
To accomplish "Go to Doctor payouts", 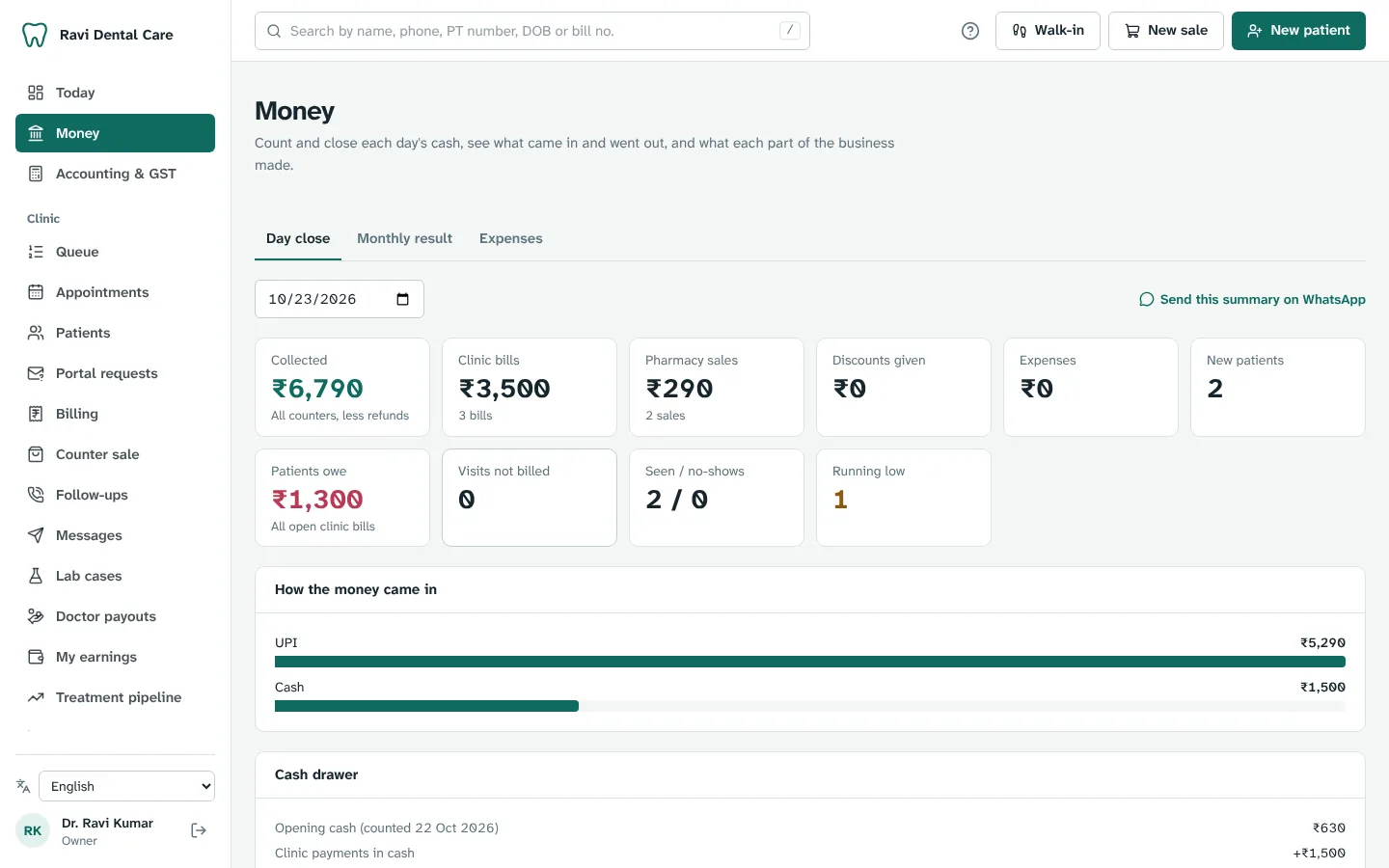I will (115, 616).
